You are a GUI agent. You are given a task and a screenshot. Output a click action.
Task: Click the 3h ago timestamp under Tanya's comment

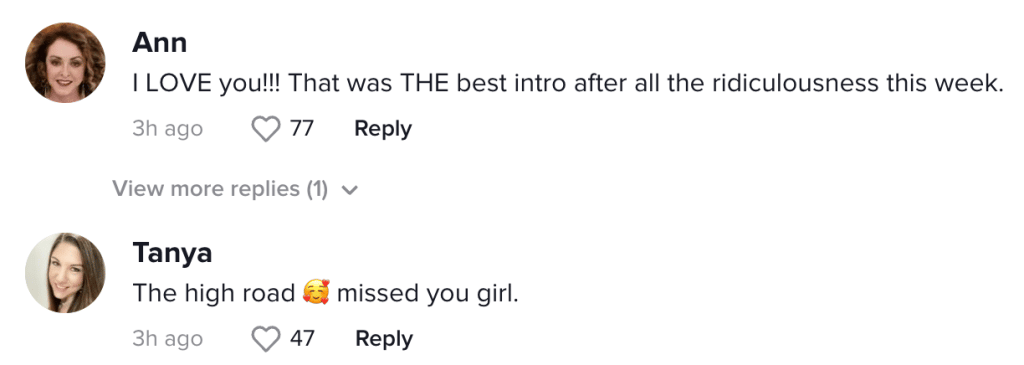click(167, 339)
